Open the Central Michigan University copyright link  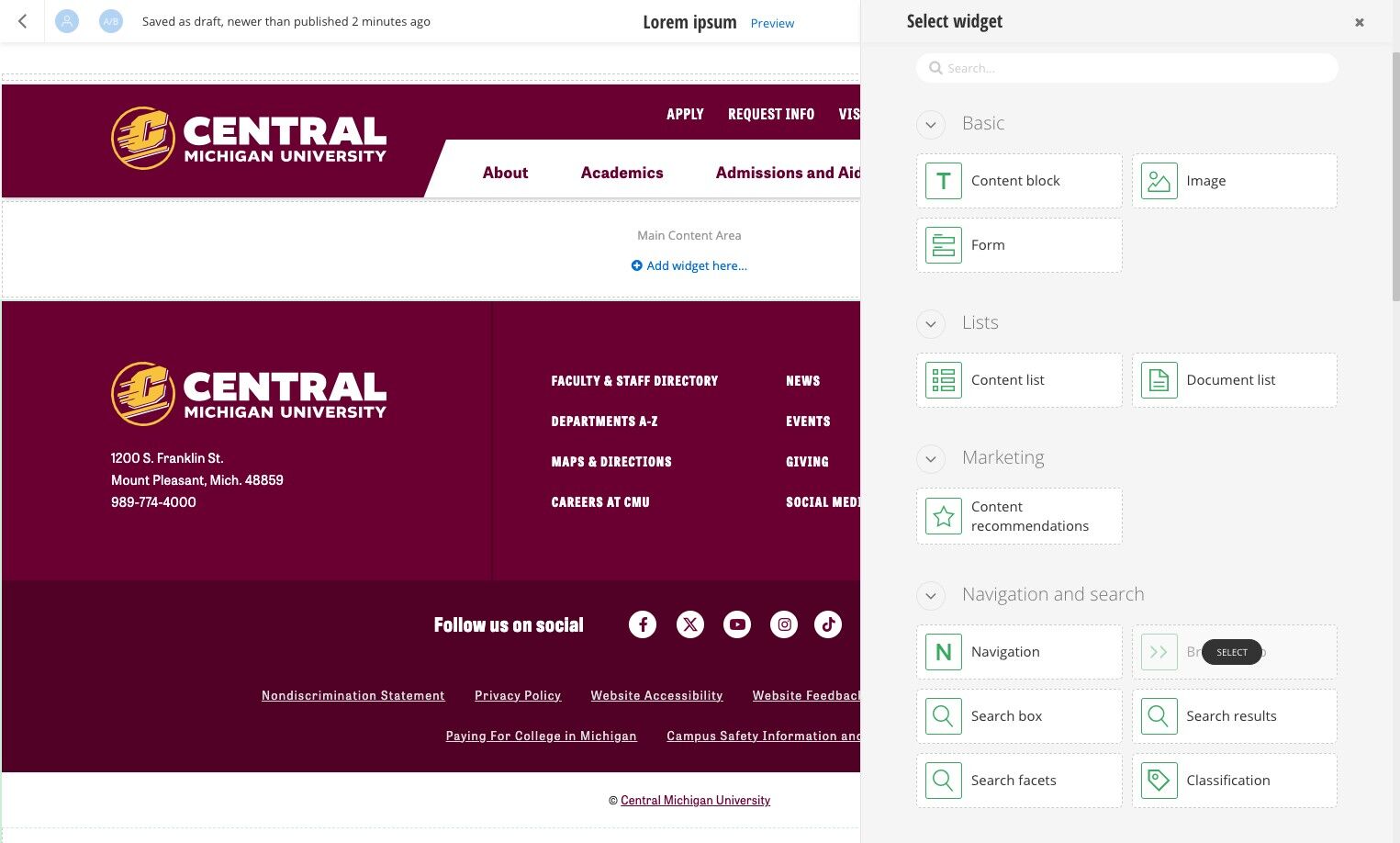click(x=695, y=800)
